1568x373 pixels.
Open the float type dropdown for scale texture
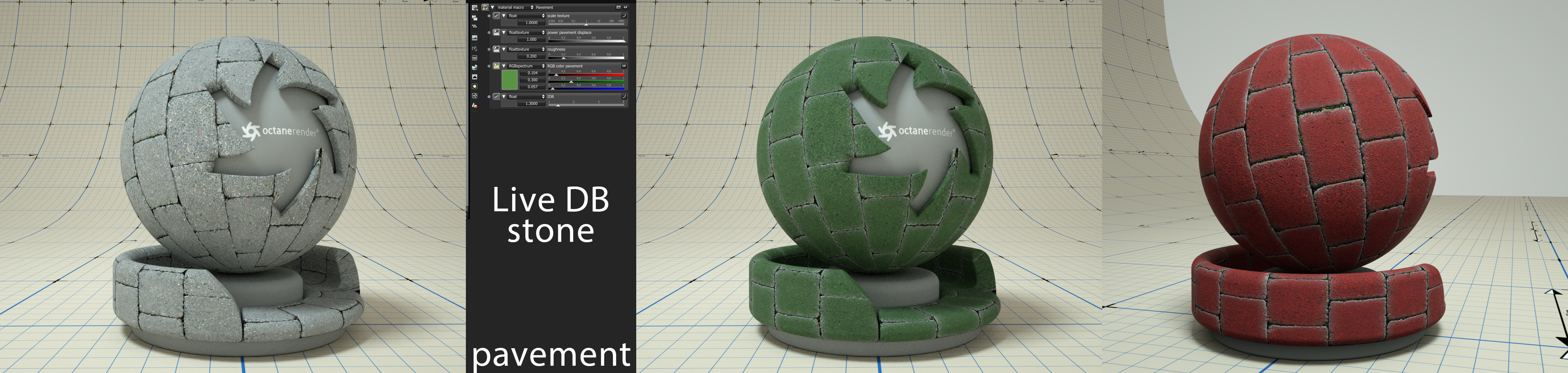(x=527, y=16)
